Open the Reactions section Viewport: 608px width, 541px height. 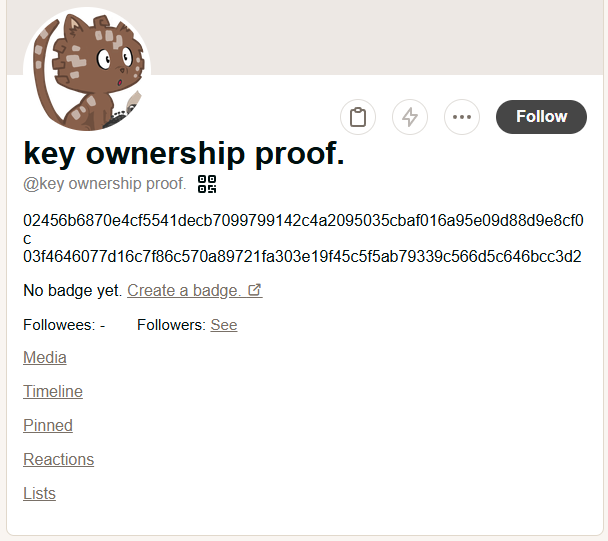[x=58, y=460]
